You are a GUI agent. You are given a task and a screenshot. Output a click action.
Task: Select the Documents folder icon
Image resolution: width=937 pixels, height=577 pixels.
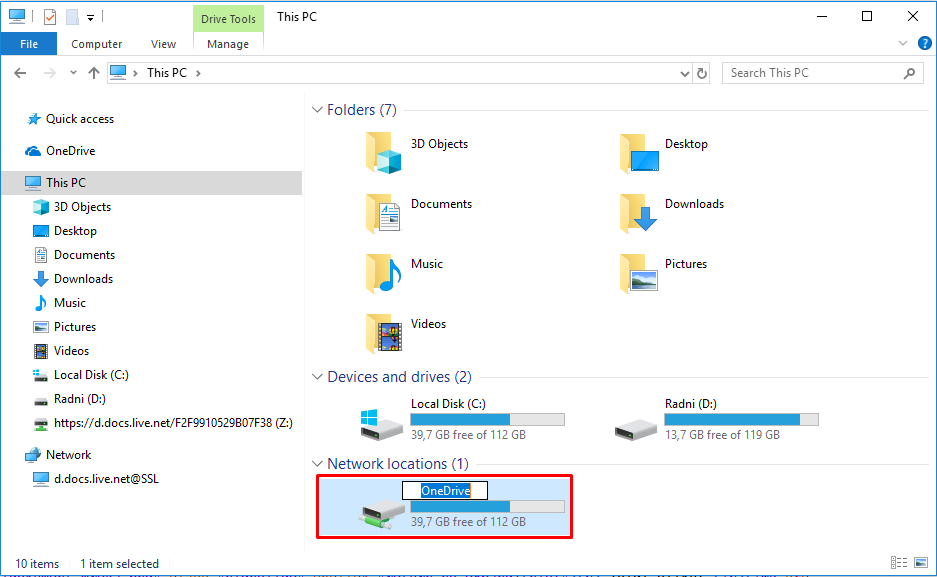click(384, 213)
